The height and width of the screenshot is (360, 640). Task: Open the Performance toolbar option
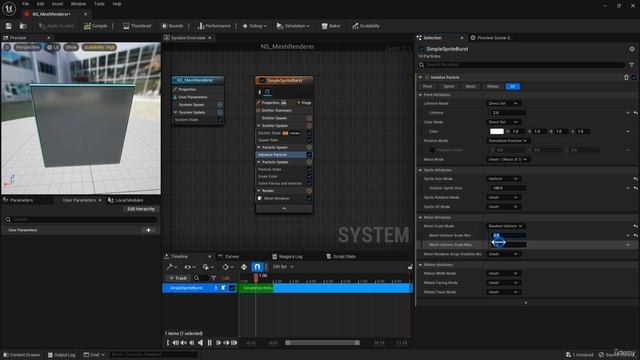point(214,26)
